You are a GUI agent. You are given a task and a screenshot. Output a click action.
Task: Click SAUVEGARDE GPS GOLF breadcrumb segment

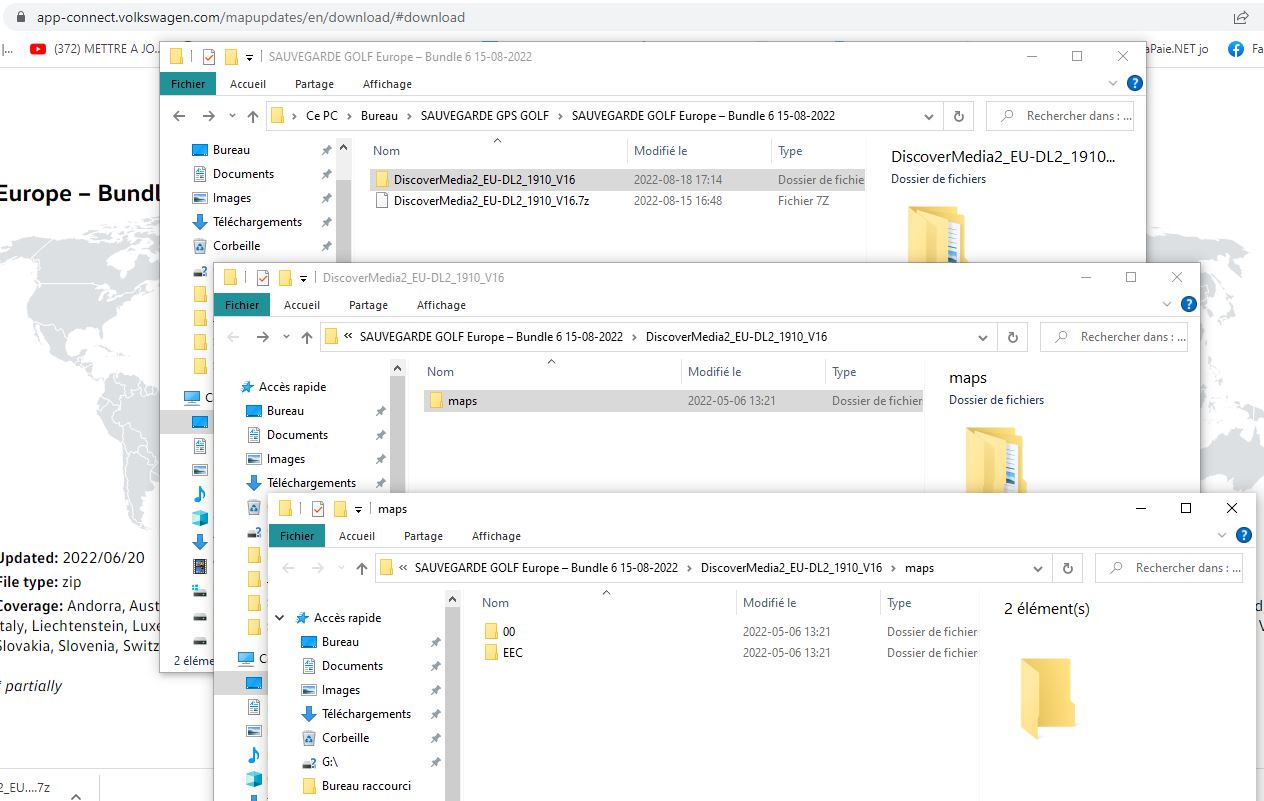coord(485,116)
